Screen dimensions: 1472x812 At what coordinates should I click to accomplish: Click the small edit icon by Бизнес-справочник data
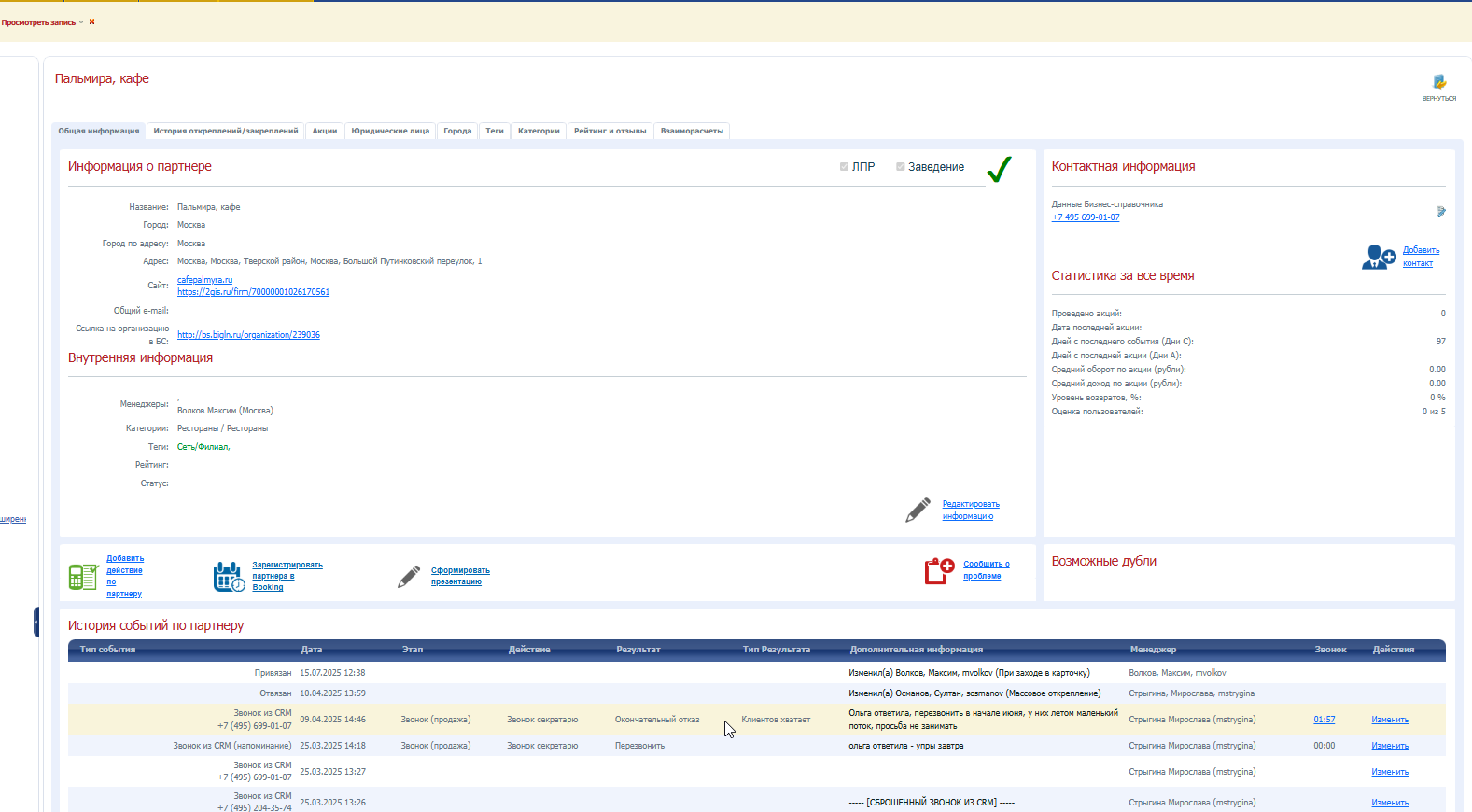[x=1441, y=212]
